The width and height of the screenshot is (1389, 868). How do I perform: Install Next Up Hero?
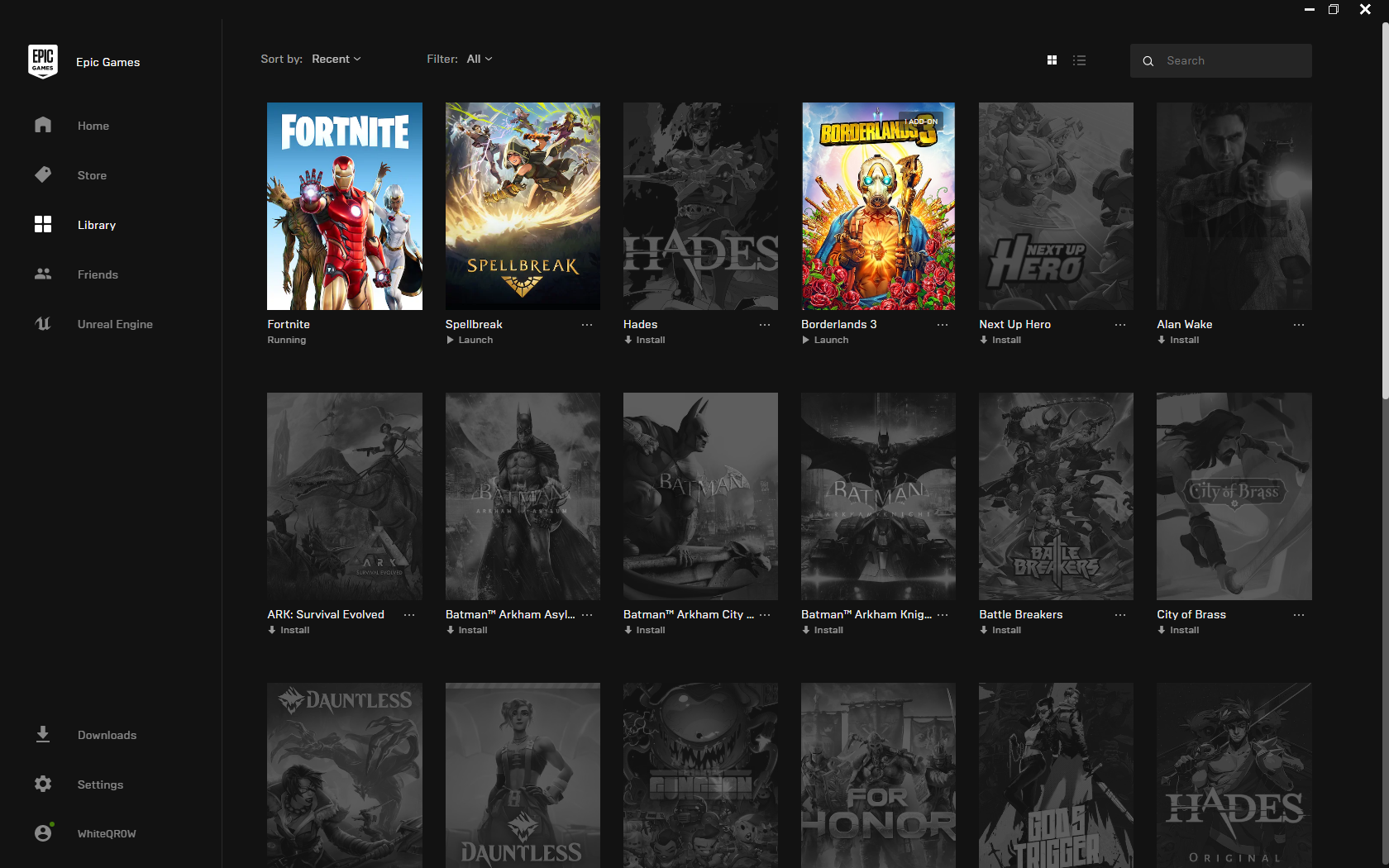[x=1000, y=340]
